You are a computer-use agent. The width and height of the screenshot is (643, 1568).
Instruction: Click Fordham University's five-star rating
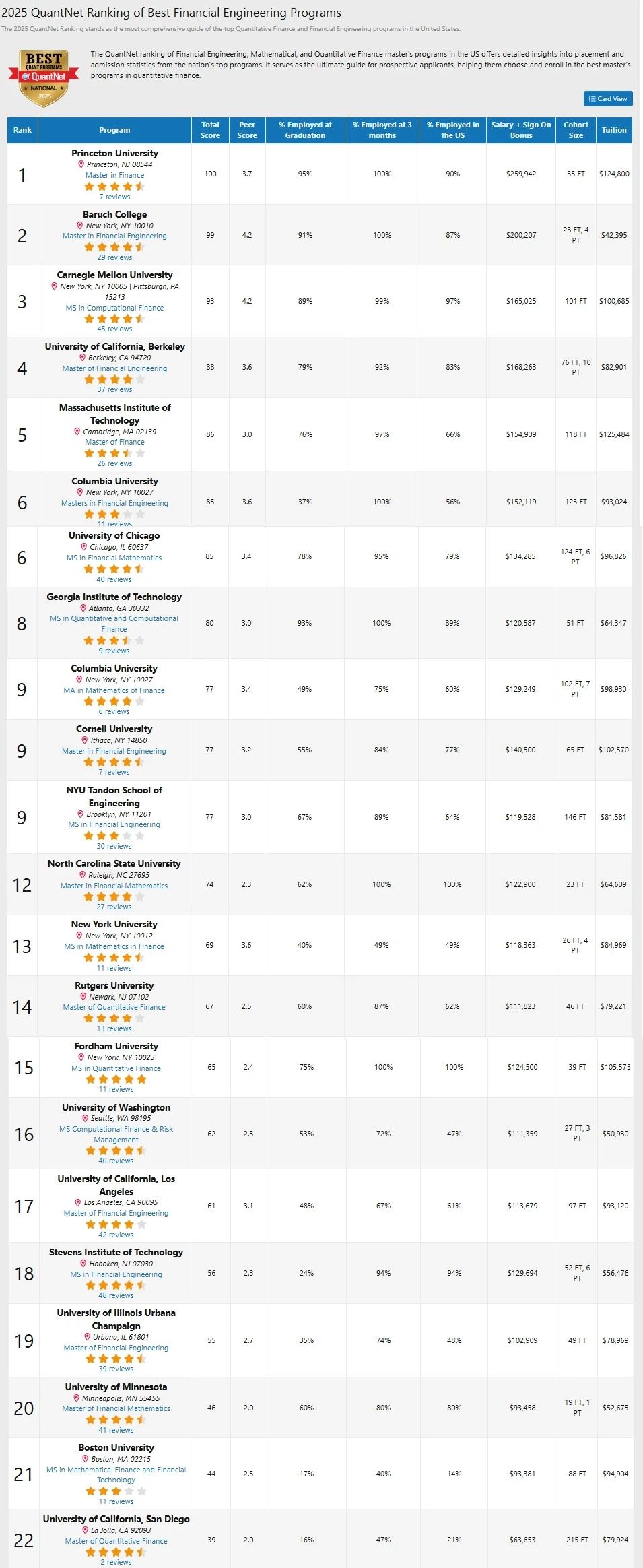pos(116,1079)
